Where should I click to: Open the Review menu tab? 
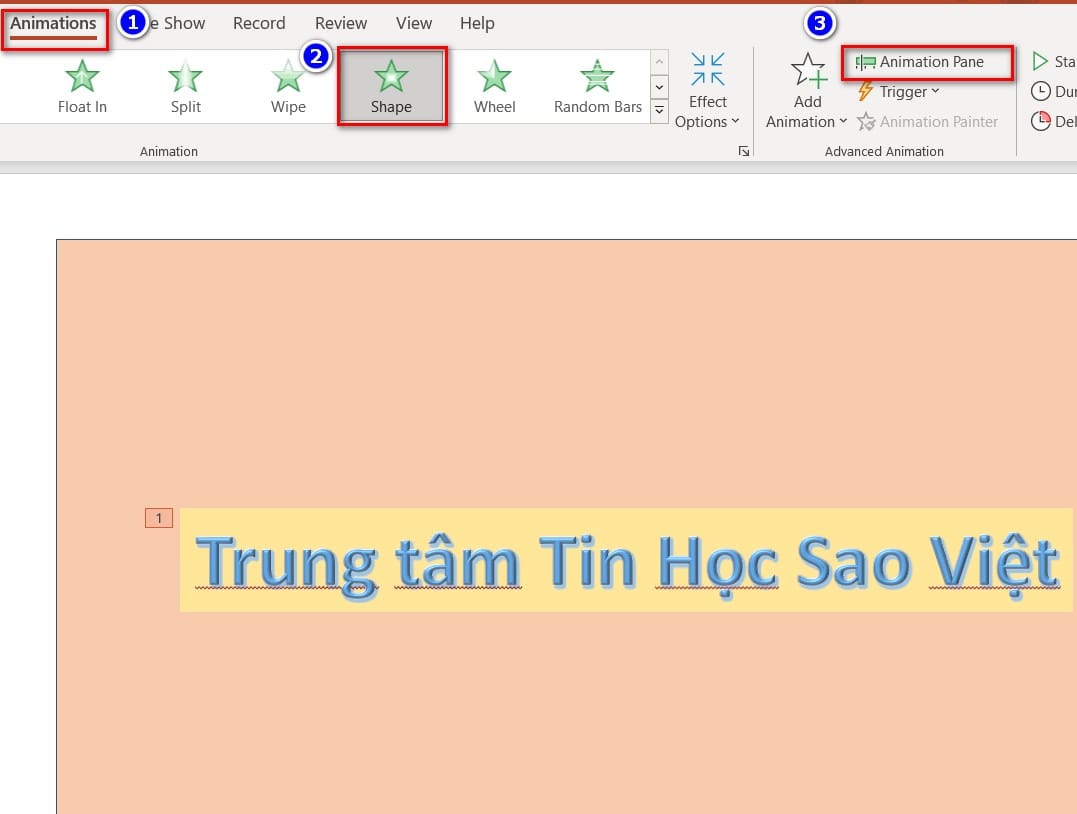pyautogui.click(x=340, y=22)
